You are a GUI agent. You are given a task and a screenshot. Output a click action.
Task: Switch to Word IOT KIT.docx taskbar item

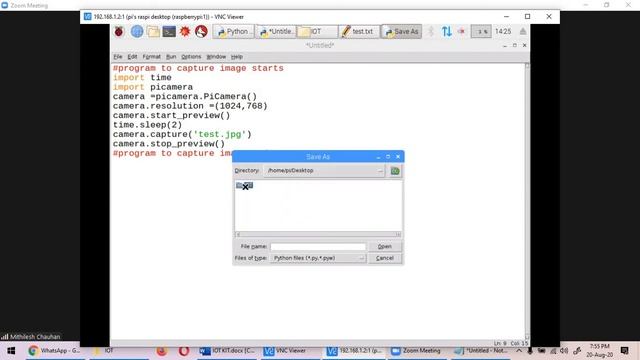(x=227, y=351)
